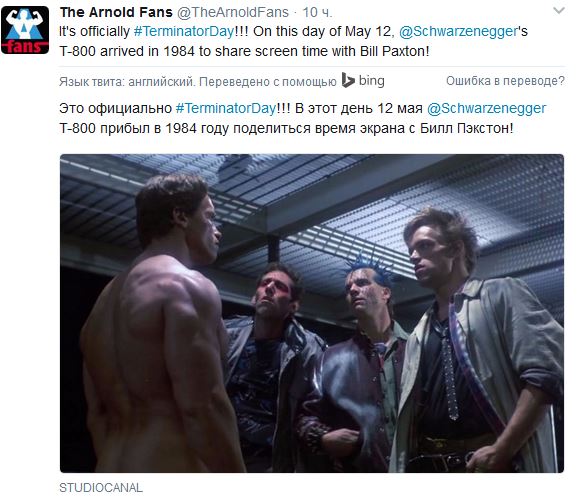Open The Arnold Fans display name
Image resolution: width=577 pixels, height=501 pixels.
click(116, 12)
